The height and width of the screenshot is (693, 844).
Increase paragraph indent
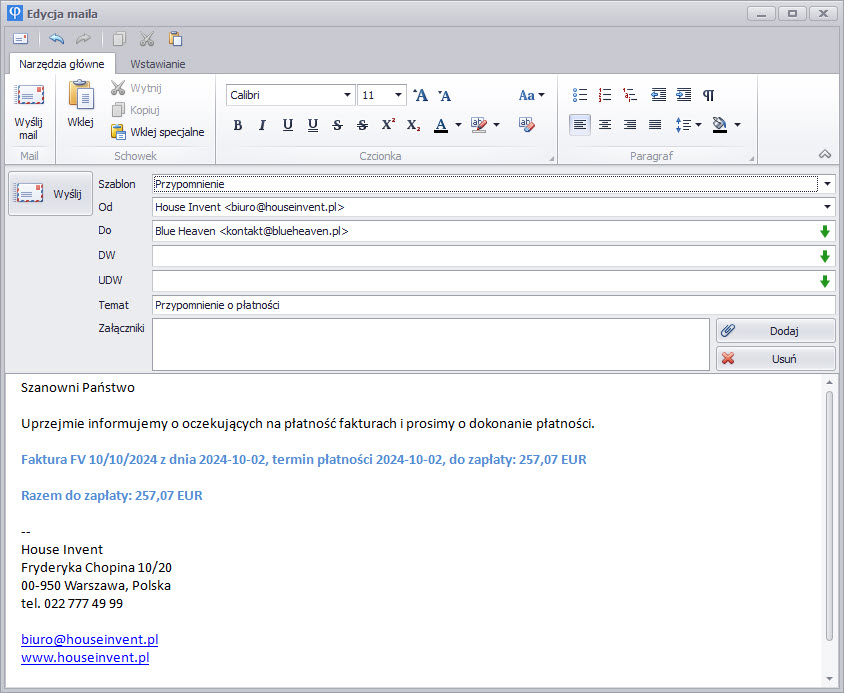point(683,95)
